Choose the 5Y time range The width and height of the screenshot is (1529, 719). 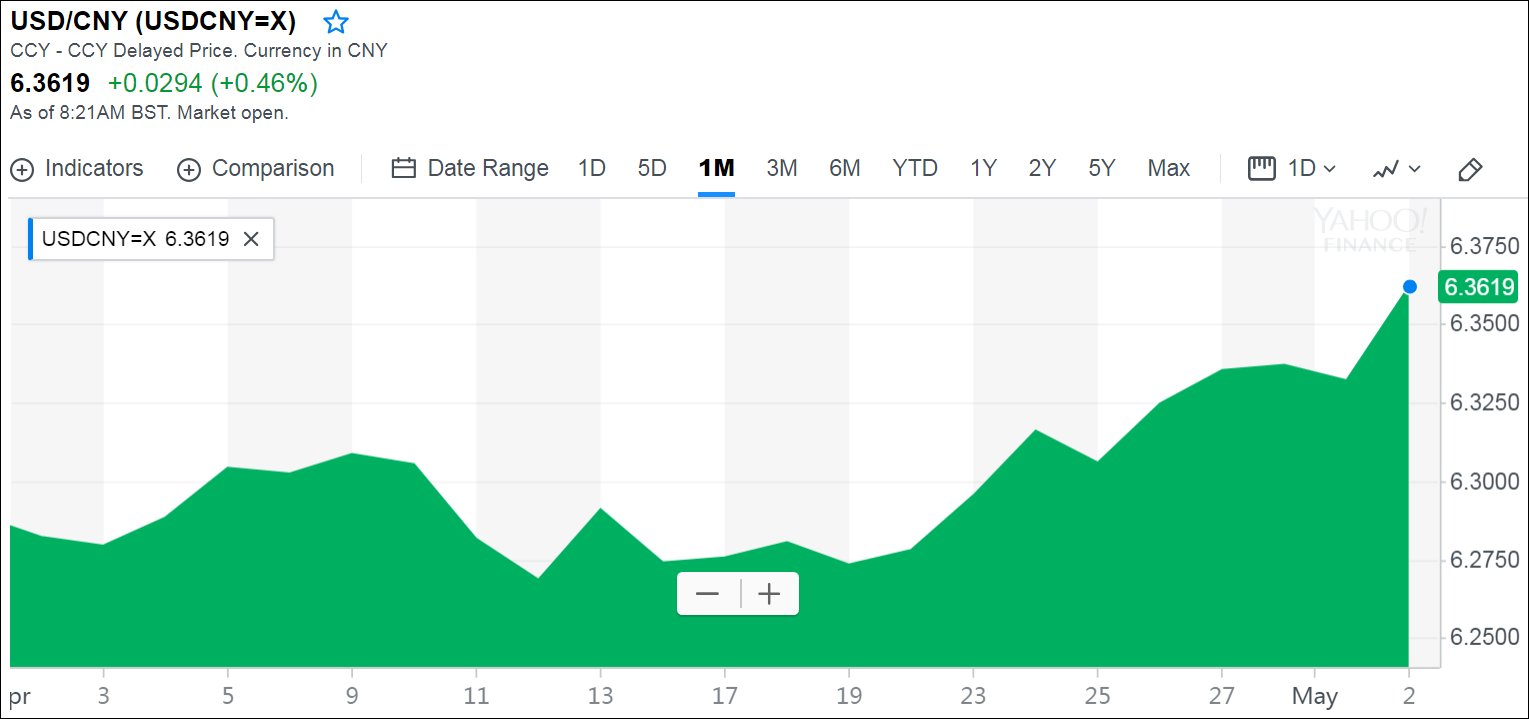click(1101, 168)
